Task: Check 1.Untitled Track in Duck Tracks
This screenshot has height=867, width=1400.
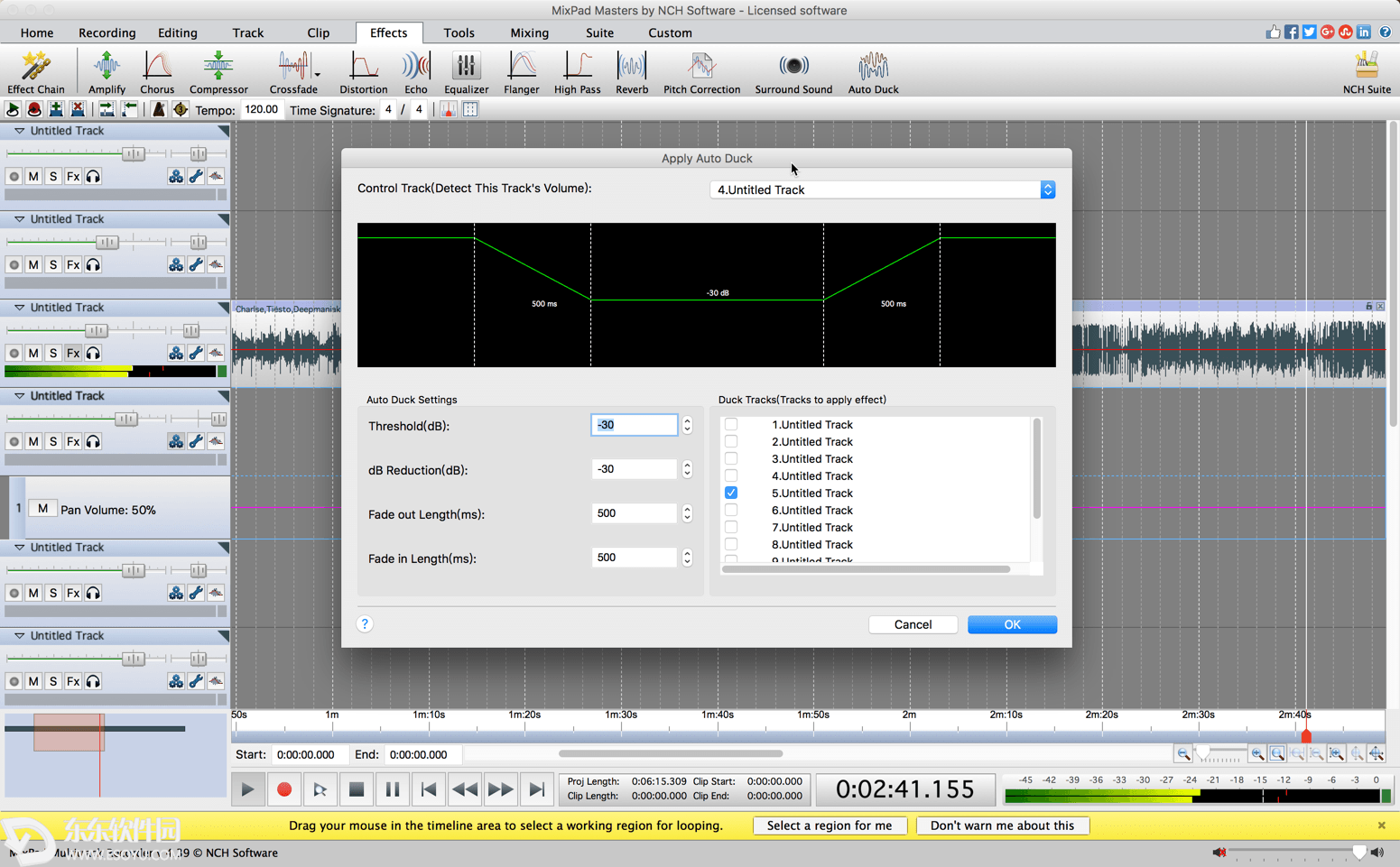Action: [x=731, y=424]
